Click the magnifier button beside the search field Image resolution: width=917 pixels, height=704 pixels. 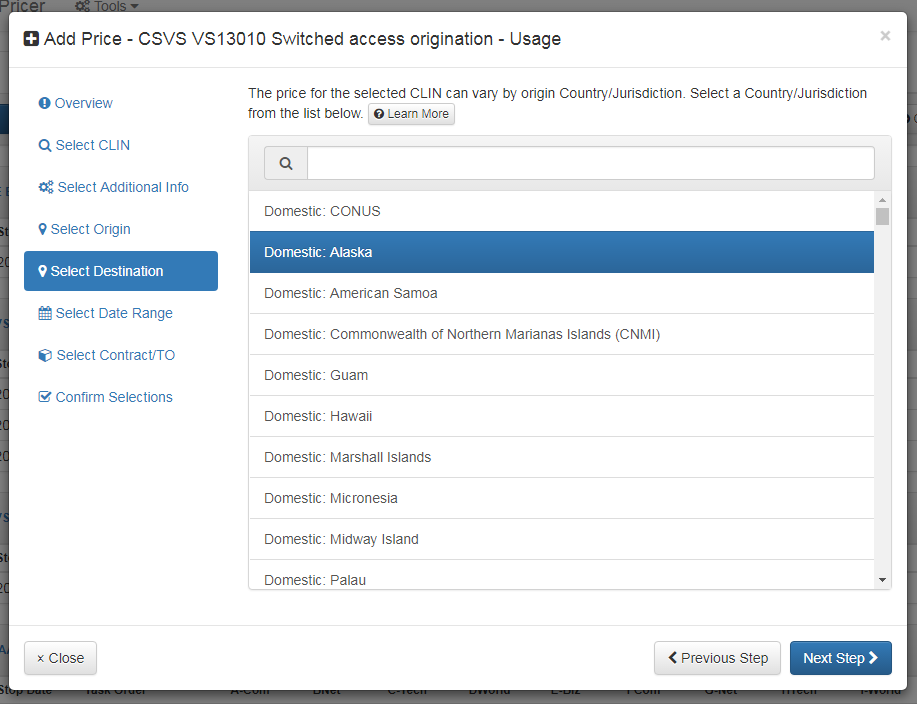point(285,162)
